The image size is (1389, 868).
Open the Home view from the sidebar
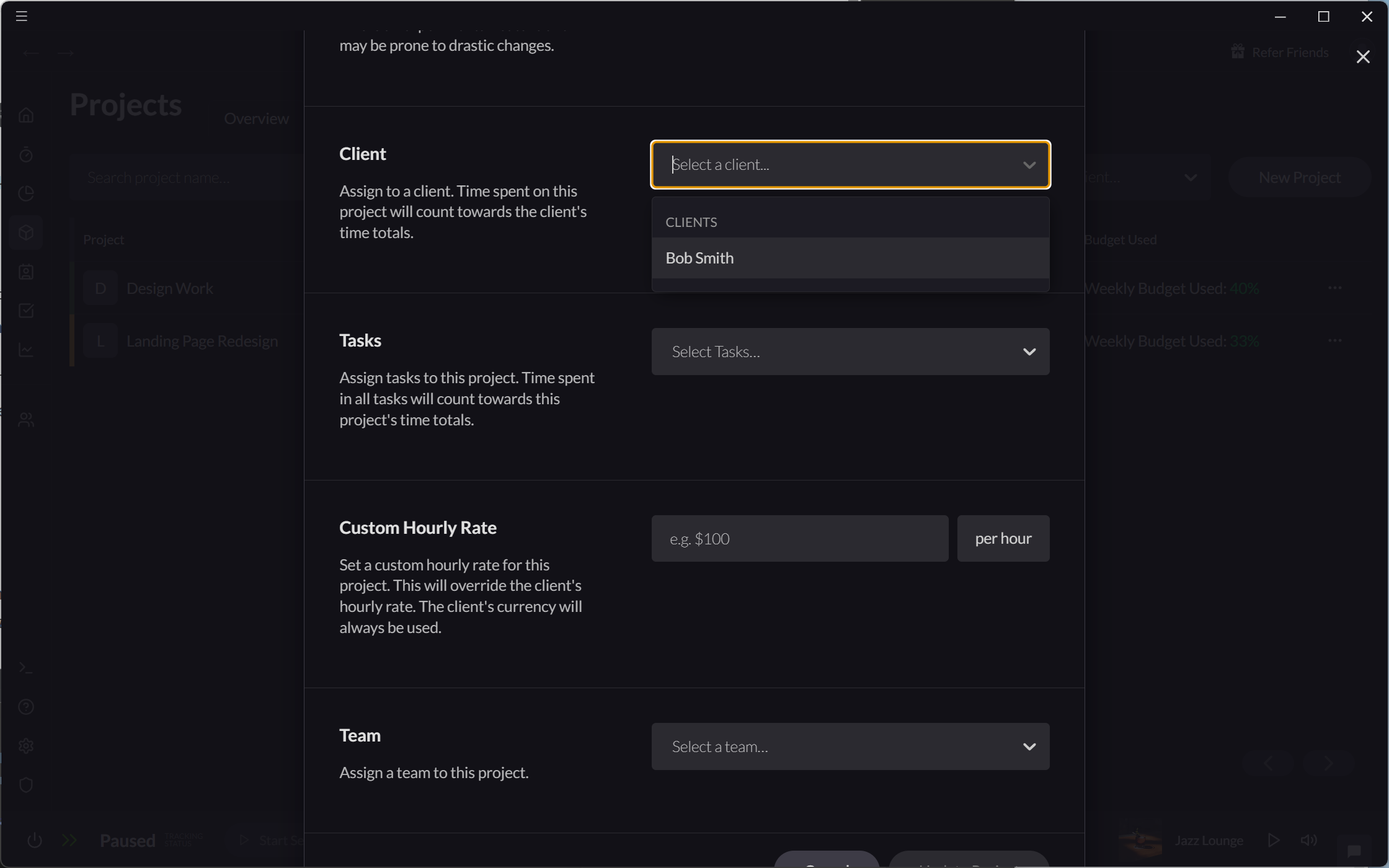coord(26,115)
